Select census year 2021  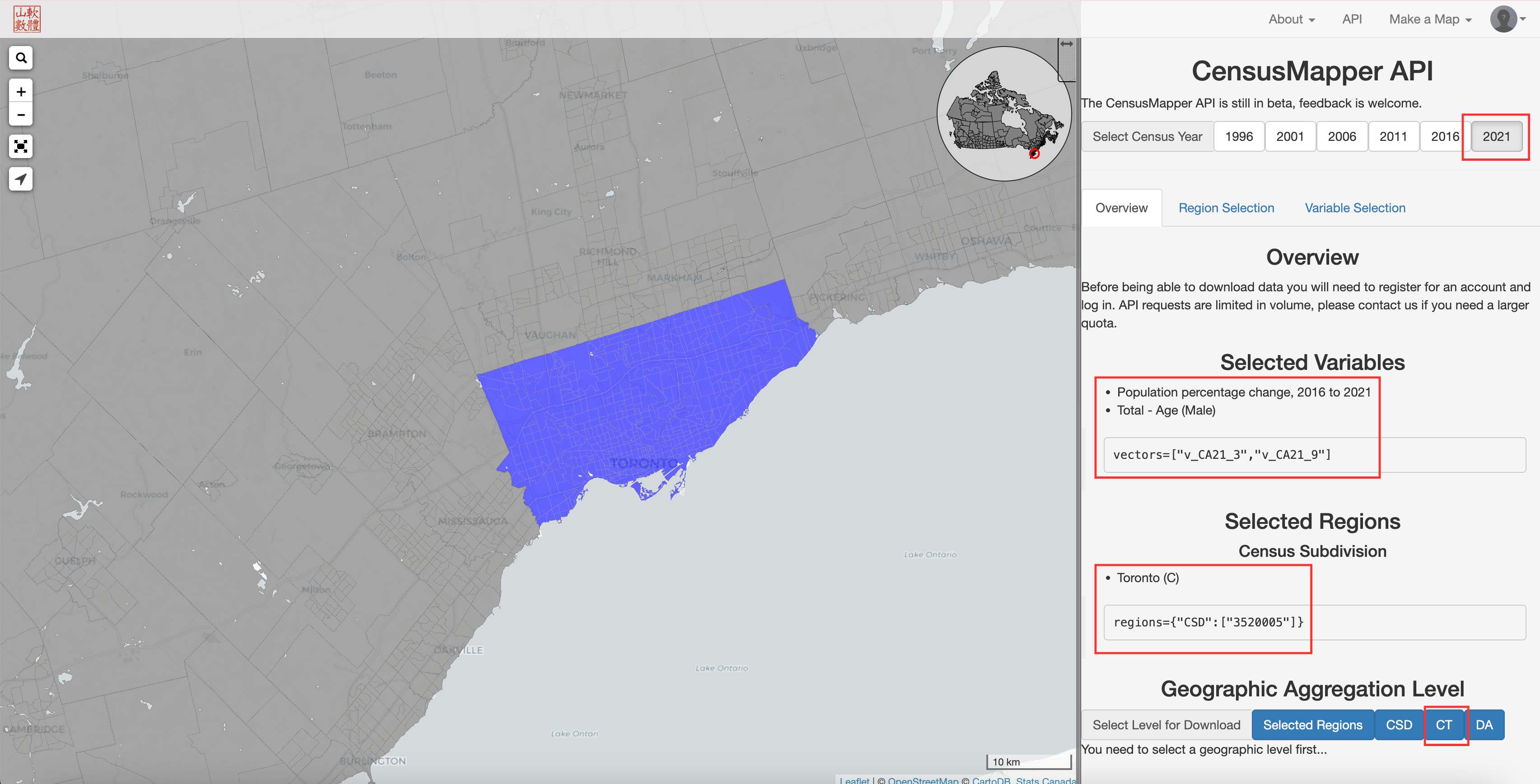pos(1496,136)
